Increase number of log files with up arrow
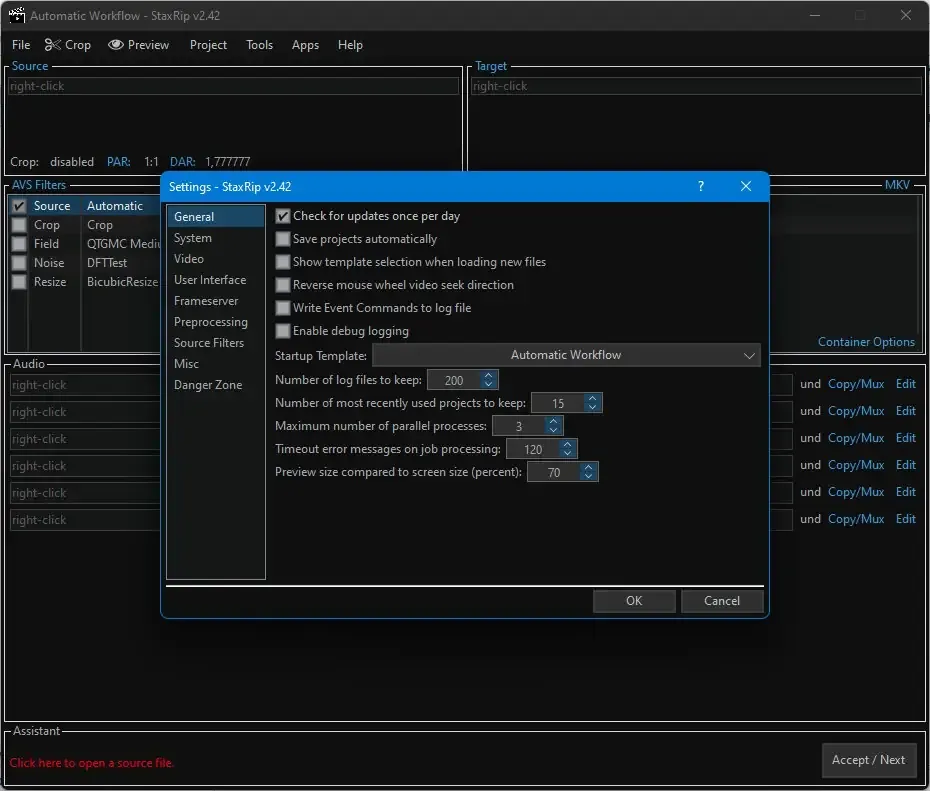The height and width of the screenshot is (791, 930). [x=488, y=375]
